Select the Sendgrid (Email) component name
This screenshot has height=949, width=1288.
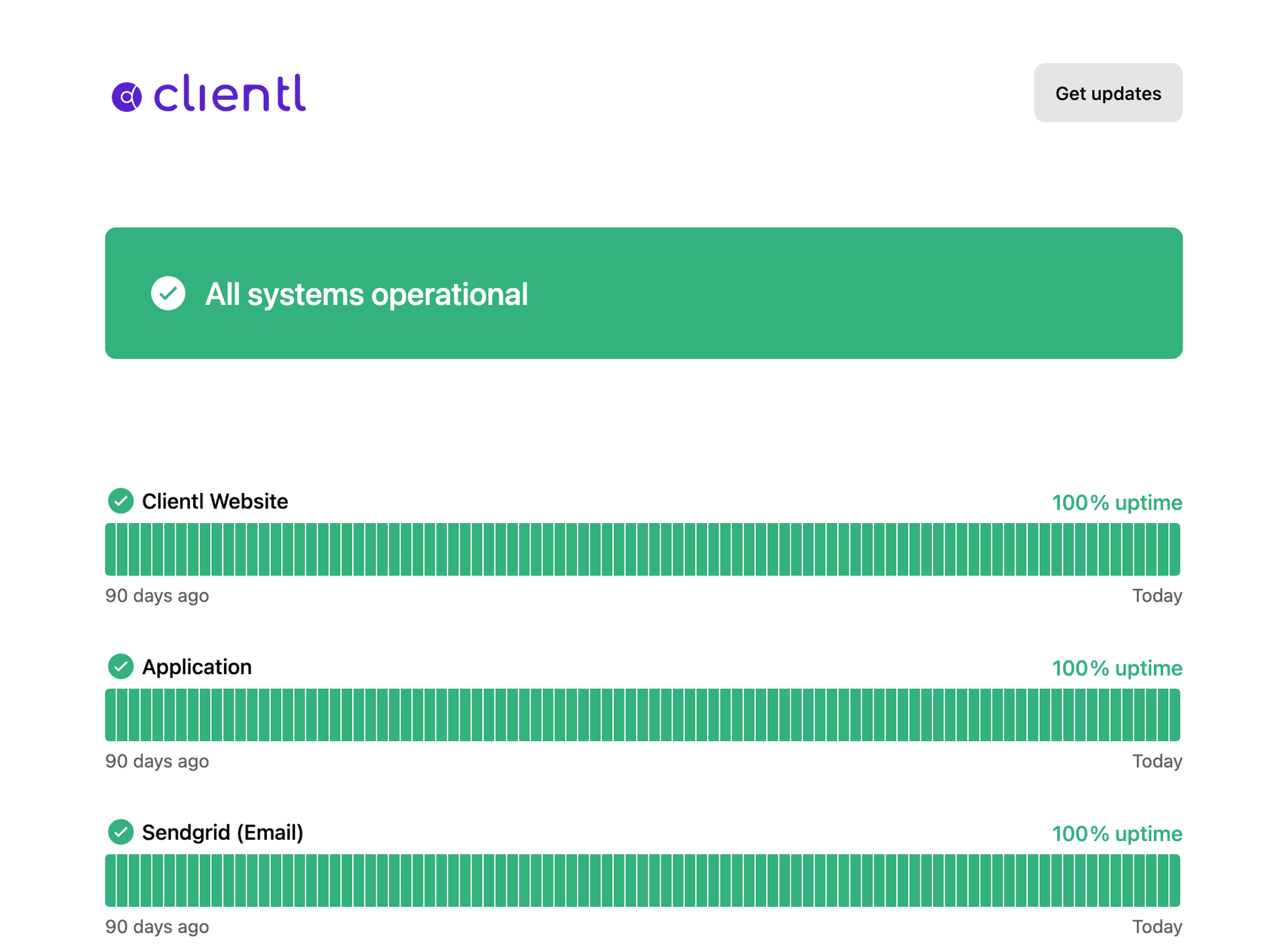pyautogui.click(x=222, y=833)
